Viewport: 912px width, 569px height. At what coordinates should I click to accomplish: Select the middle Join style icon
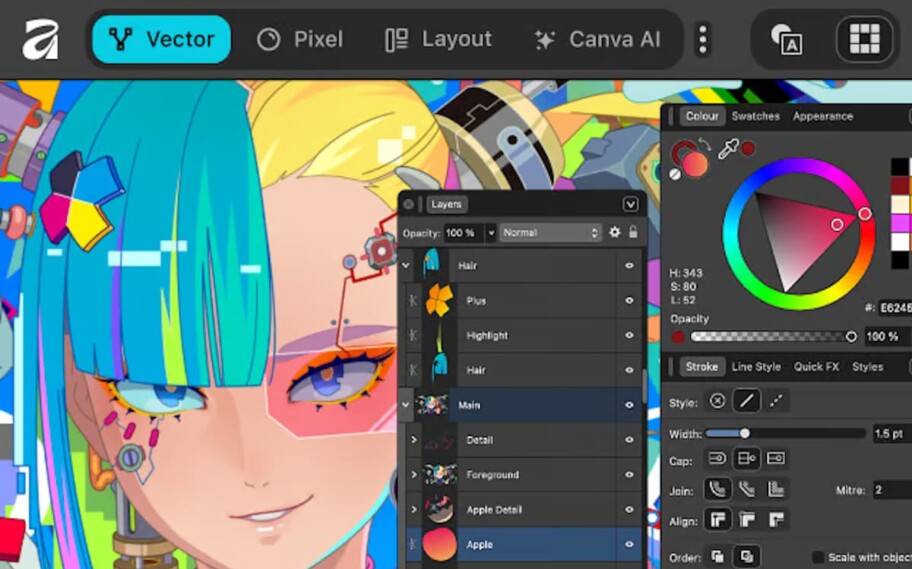click(746, 489)
